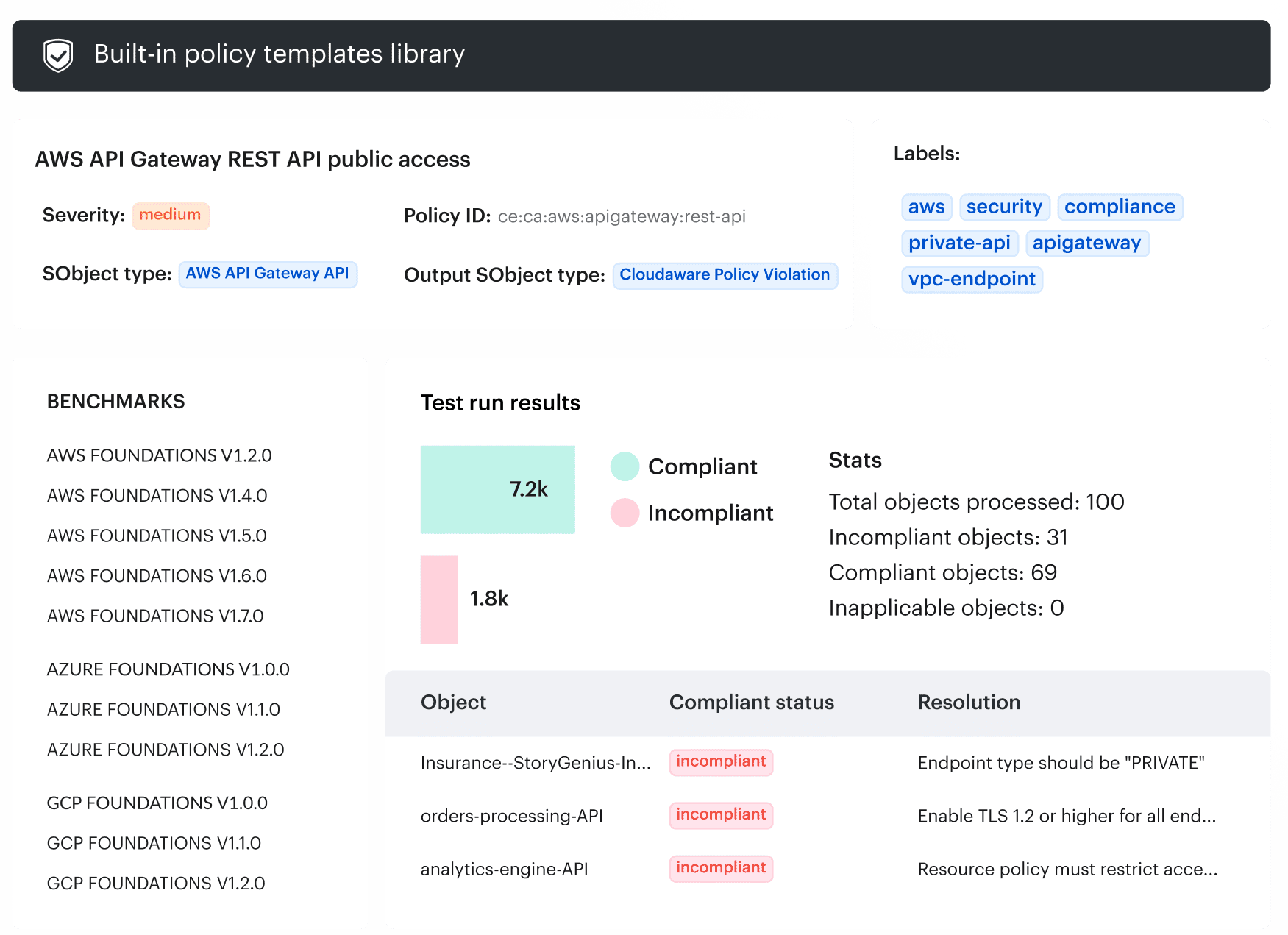This screenshot has width=1288, height=935.
Task: Click Compliant objects: 69 stat
Action: click(x=943, y=572)
